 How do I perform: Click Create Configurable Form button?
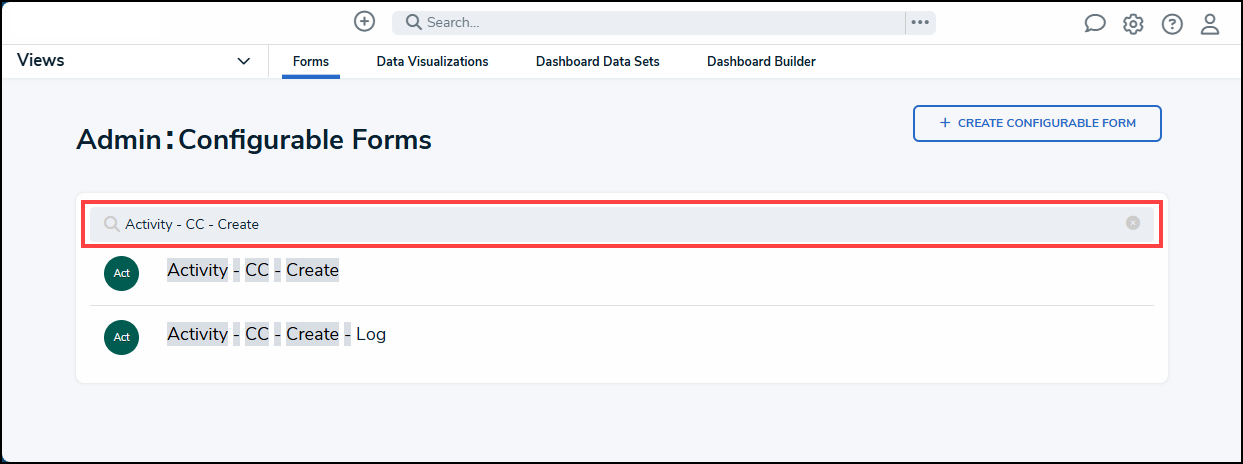pyautogui.click(x=1037, y=123)
